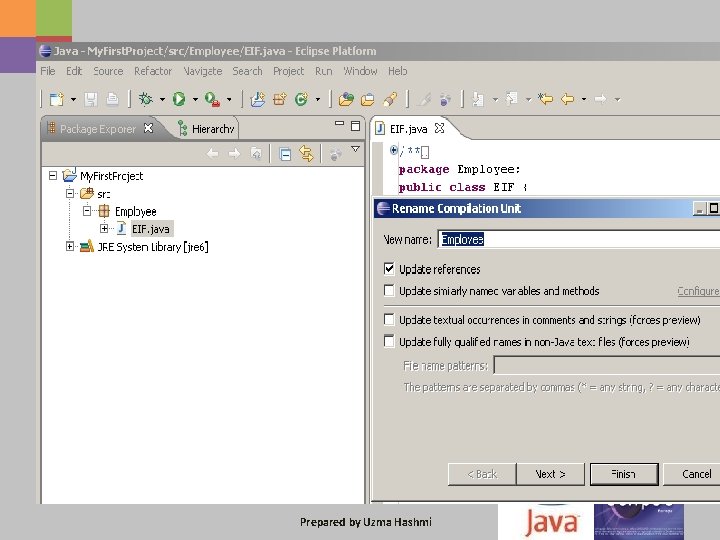
Task: Click the Debug bug icon
Action: tap(146, 99)
